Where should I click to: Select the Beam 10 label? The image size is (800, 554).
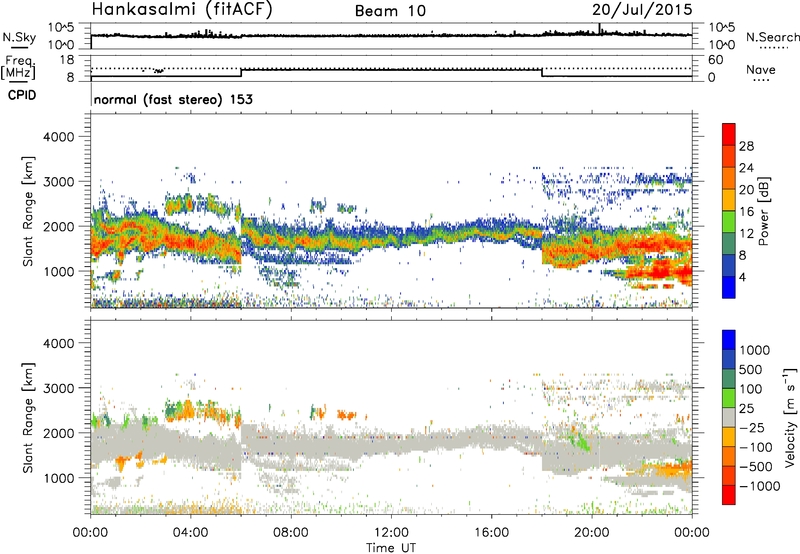click(390, 11)
